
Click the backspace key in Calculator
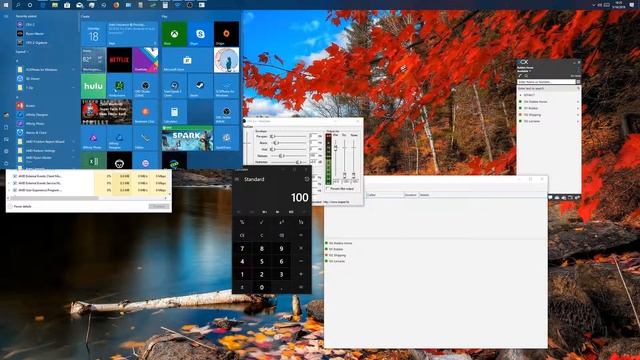point(281,235)
